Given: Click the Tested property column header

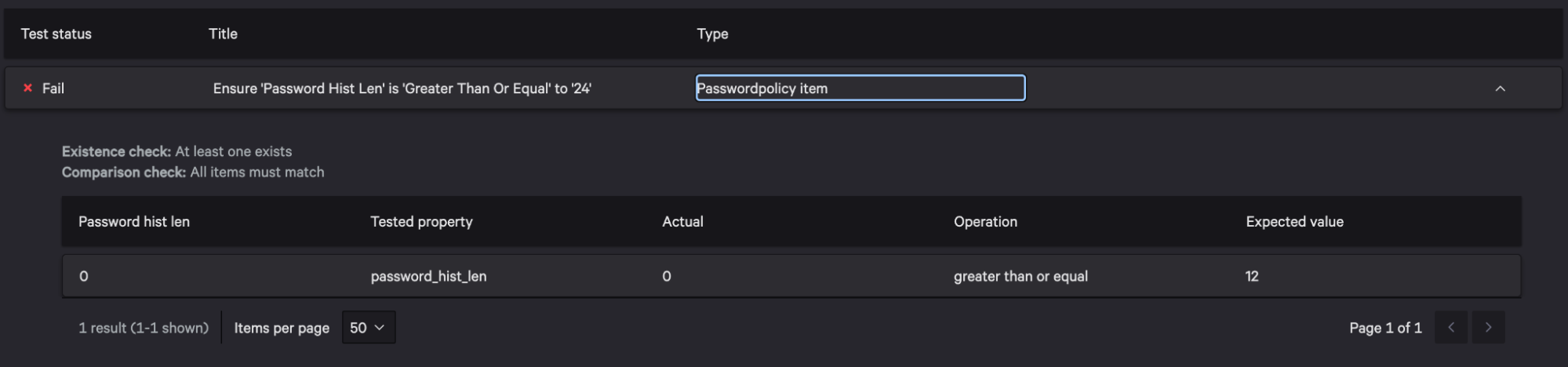Looking at the screenshot, I should point(421,222).
